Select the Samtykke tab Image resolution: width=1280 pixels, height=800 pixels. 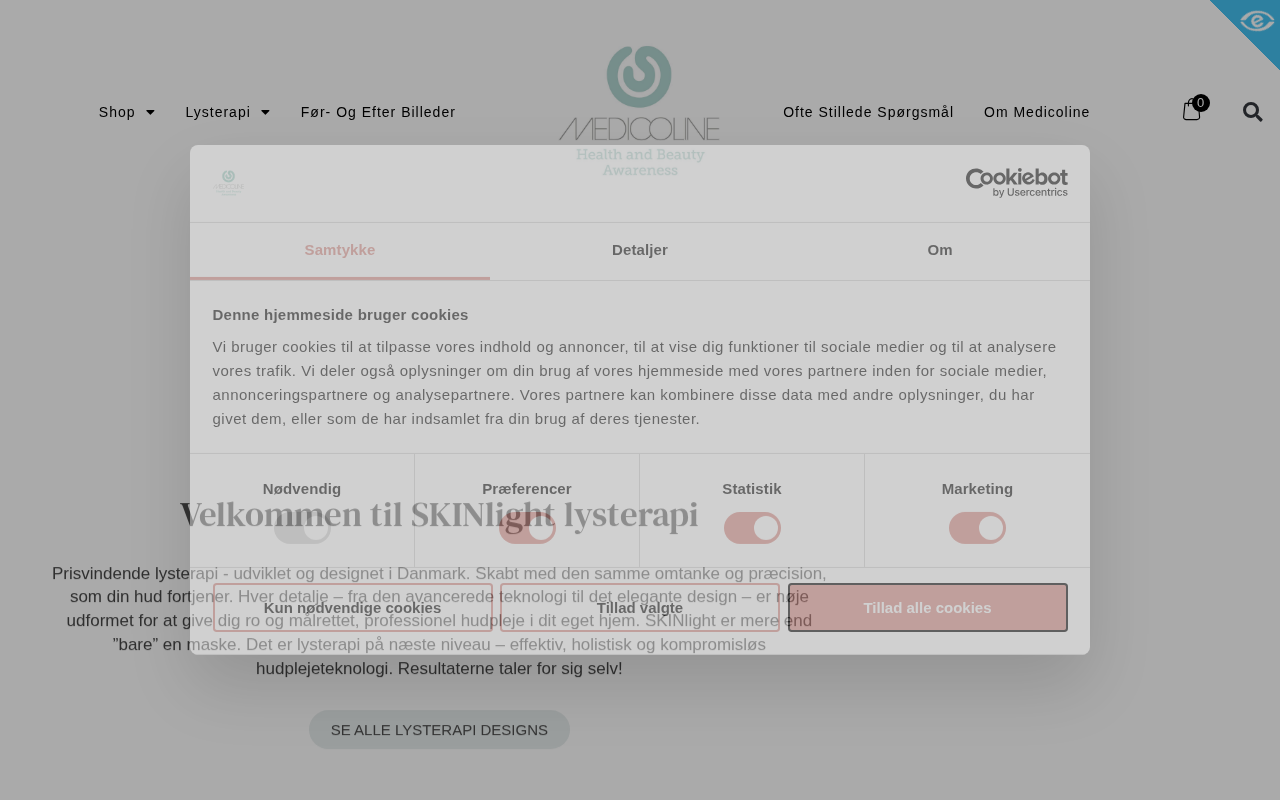340,250
